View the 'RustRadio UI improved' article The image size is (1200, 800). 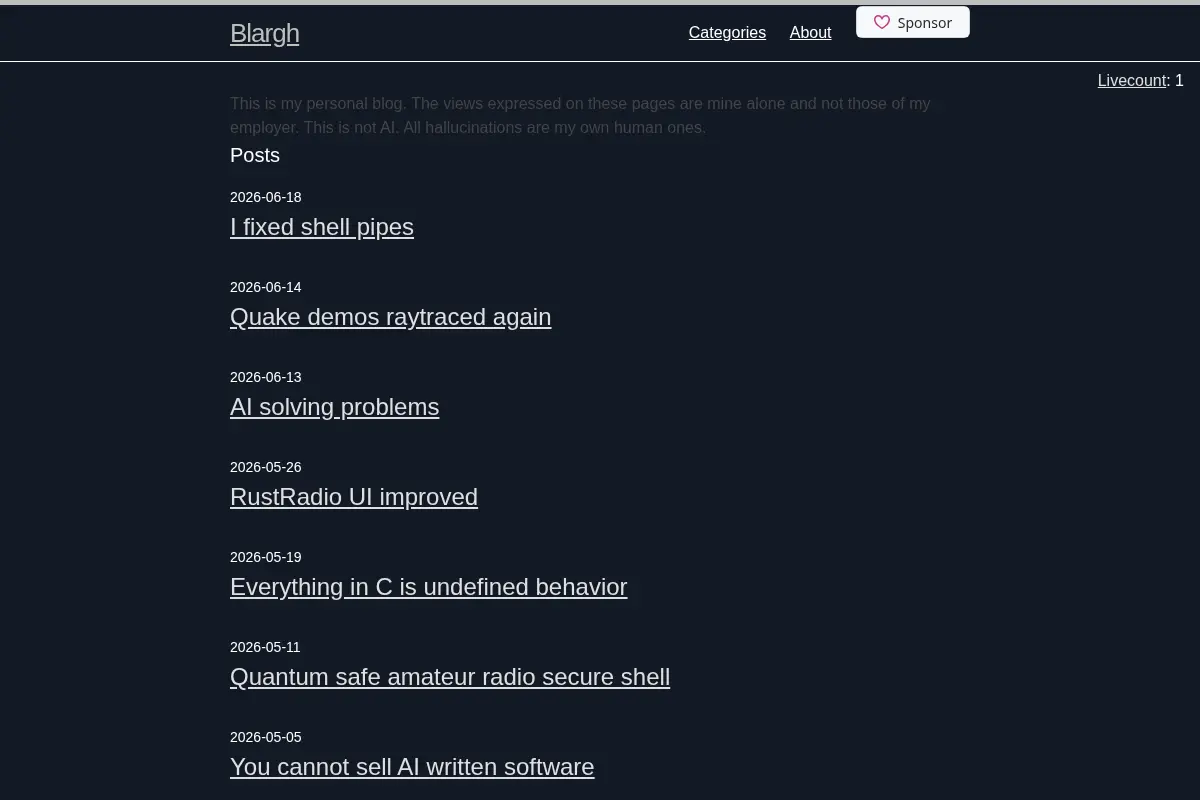coord(354,497)
